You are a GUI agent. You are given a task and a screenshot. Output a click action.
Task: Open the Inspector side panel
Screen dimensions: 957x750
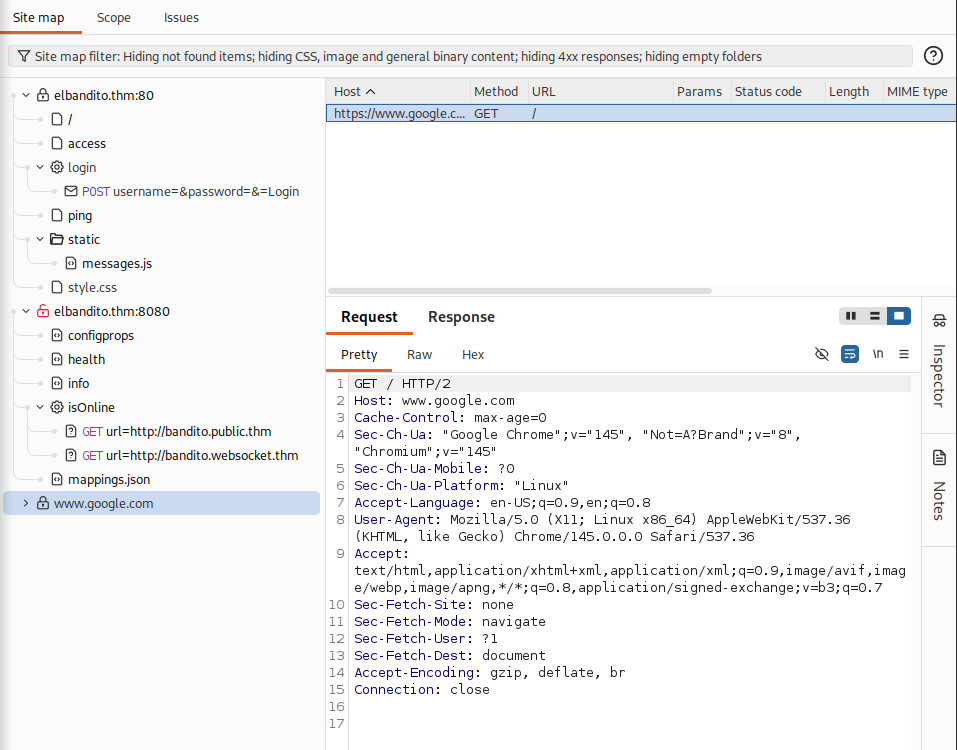[939, 362]
